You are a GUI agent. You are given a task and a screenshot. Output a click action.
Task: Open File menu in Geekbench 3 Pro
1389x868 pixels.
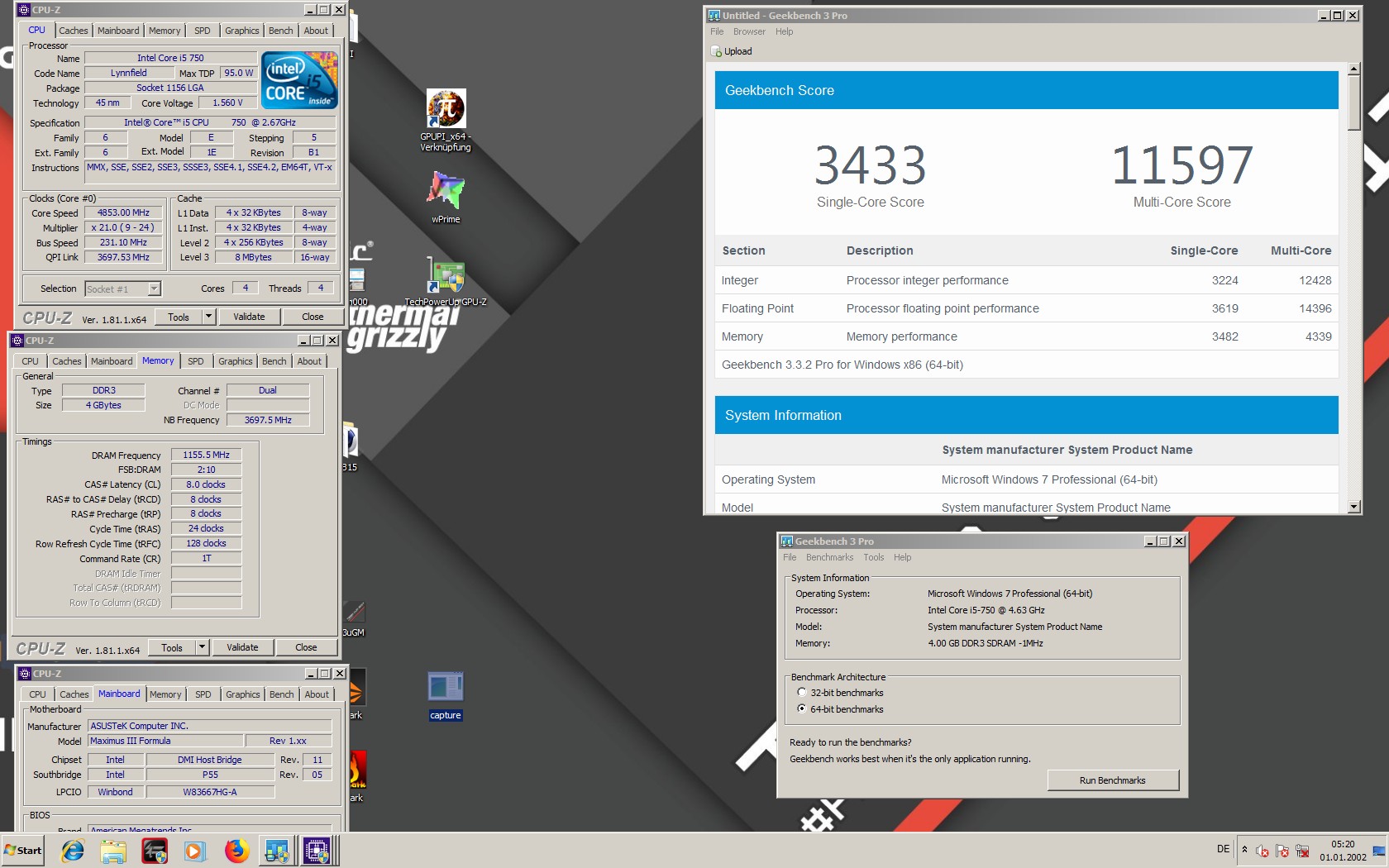[790, 557]
